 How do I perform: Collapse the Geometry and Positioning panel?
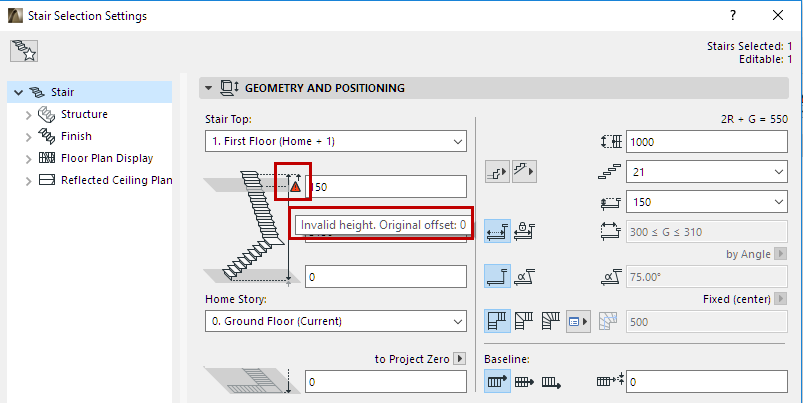pos(209,88)
